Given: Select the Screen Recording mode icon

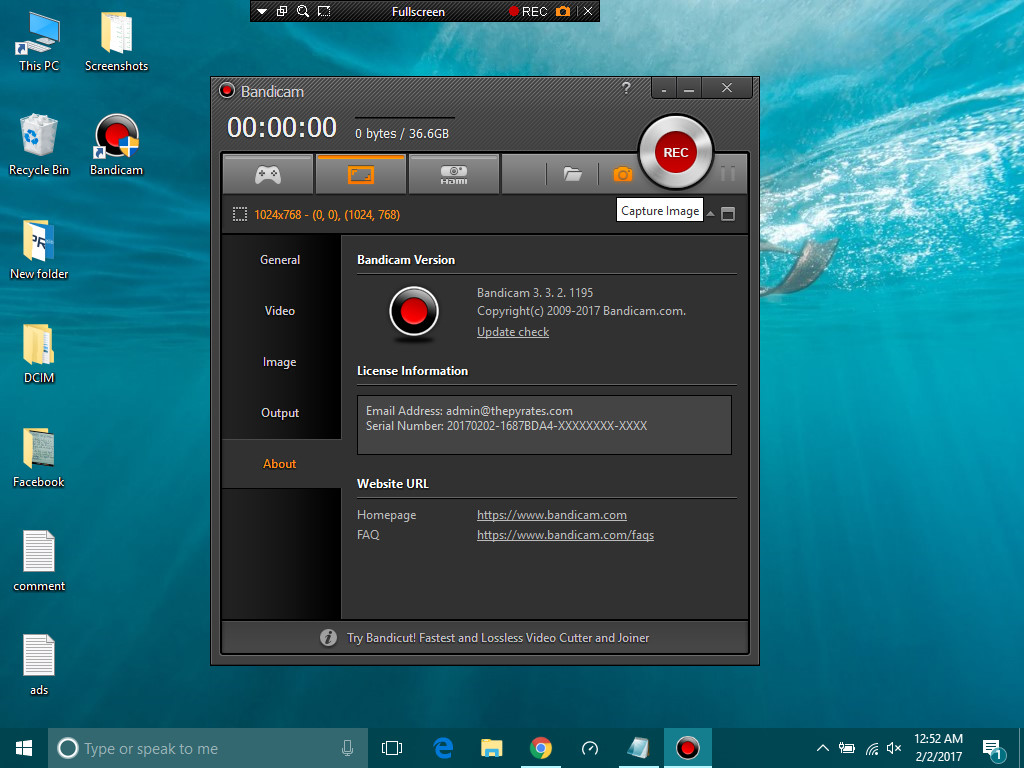Looking at the screenshot, I should click(360, 174).
